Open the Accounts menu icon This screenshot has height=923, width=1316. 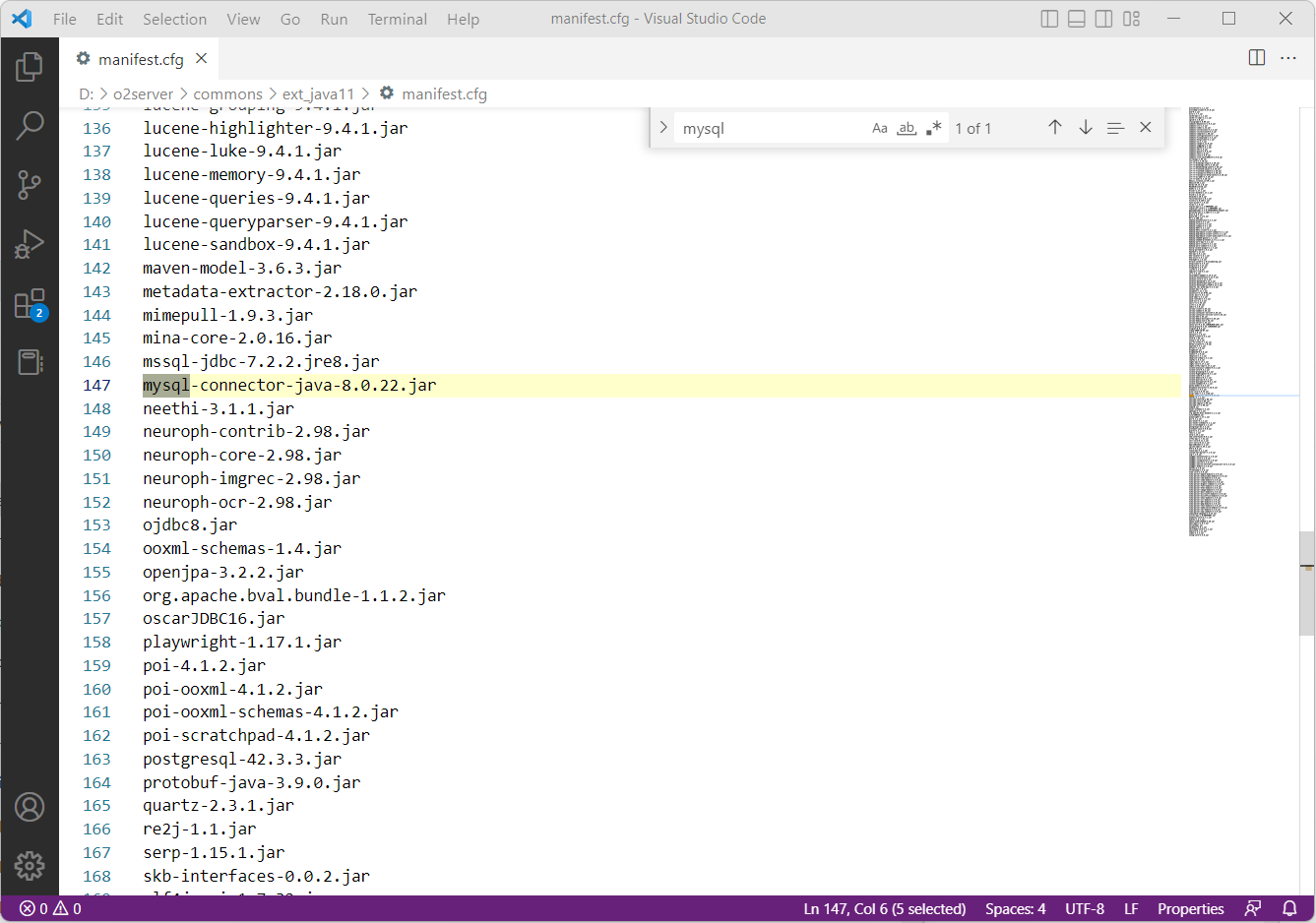click(x=30, y=807)
